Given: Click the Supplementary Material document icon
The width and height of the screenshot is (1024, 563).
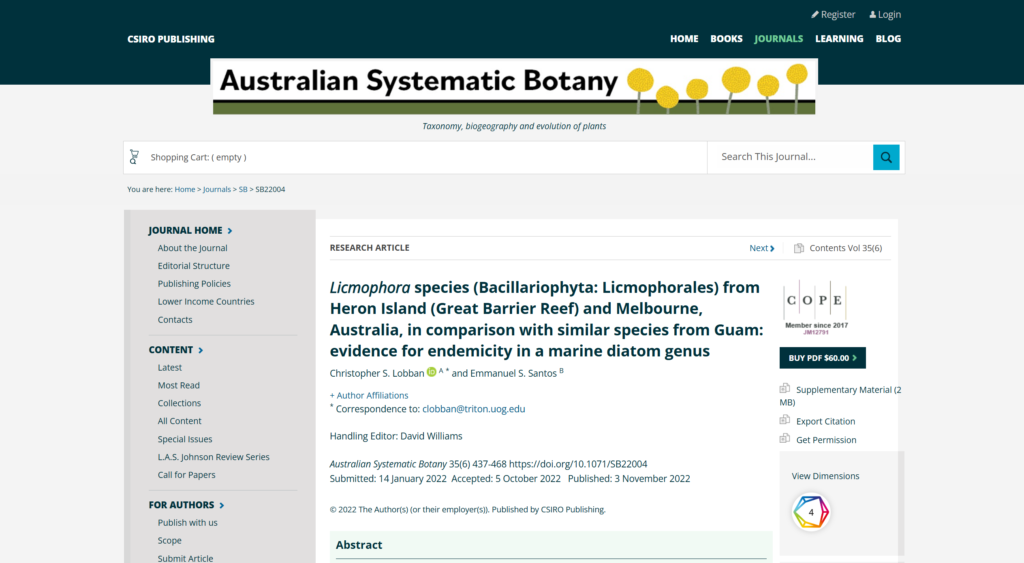Looking at the screenshot, I should tap(784, 388).
